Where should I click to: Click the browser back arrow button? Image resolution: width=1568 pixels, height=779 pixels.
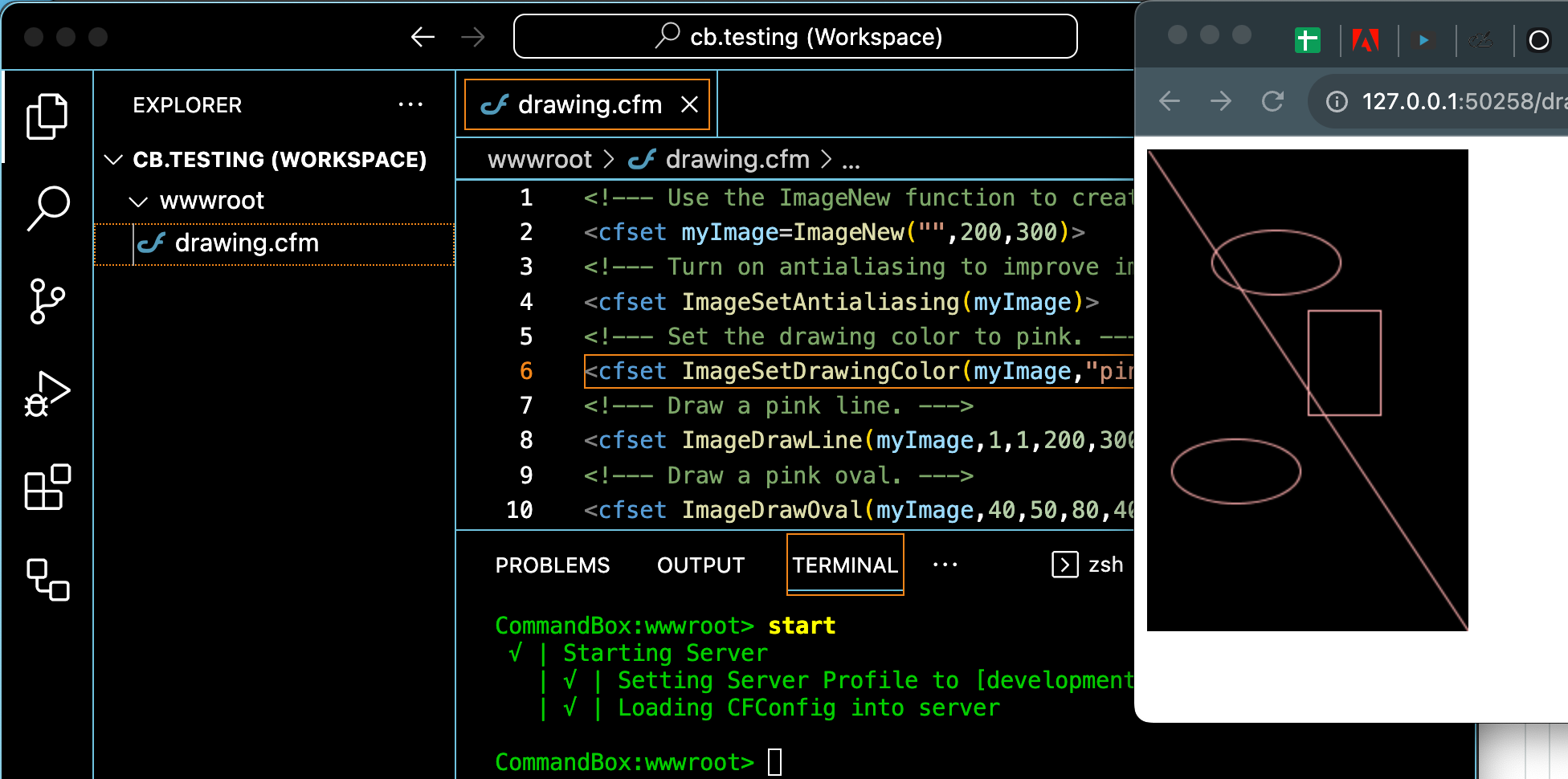(1170, 101)
